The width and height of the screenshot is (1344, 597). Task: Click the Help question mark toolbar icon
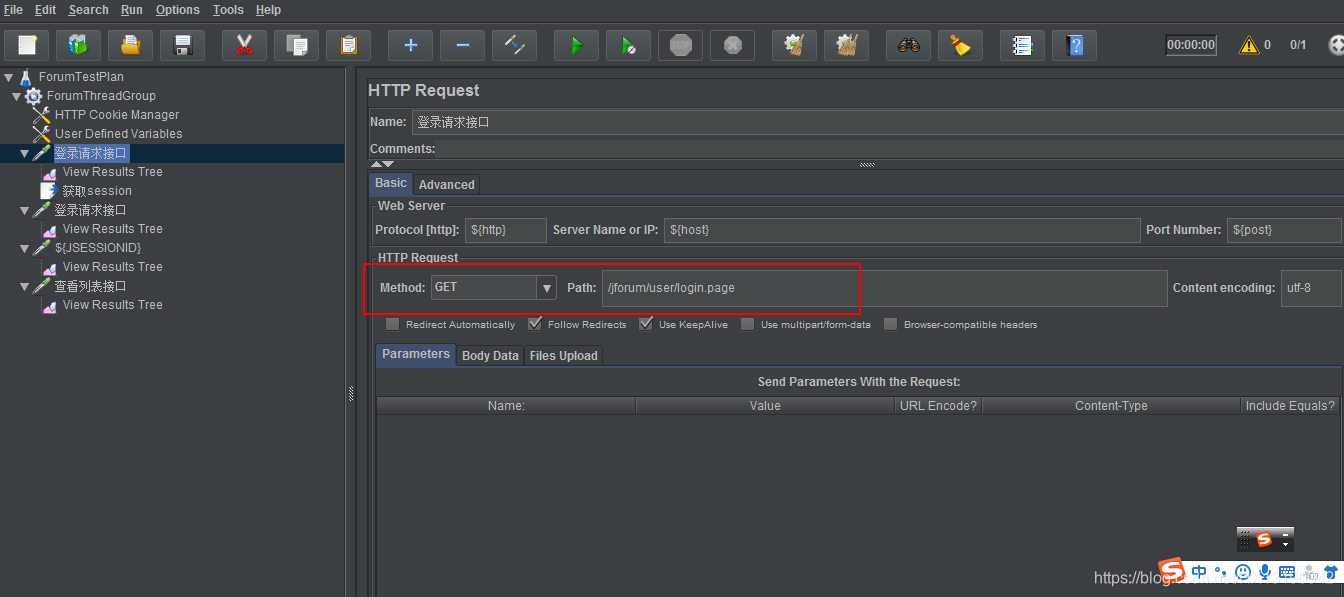pos(1074,45)
